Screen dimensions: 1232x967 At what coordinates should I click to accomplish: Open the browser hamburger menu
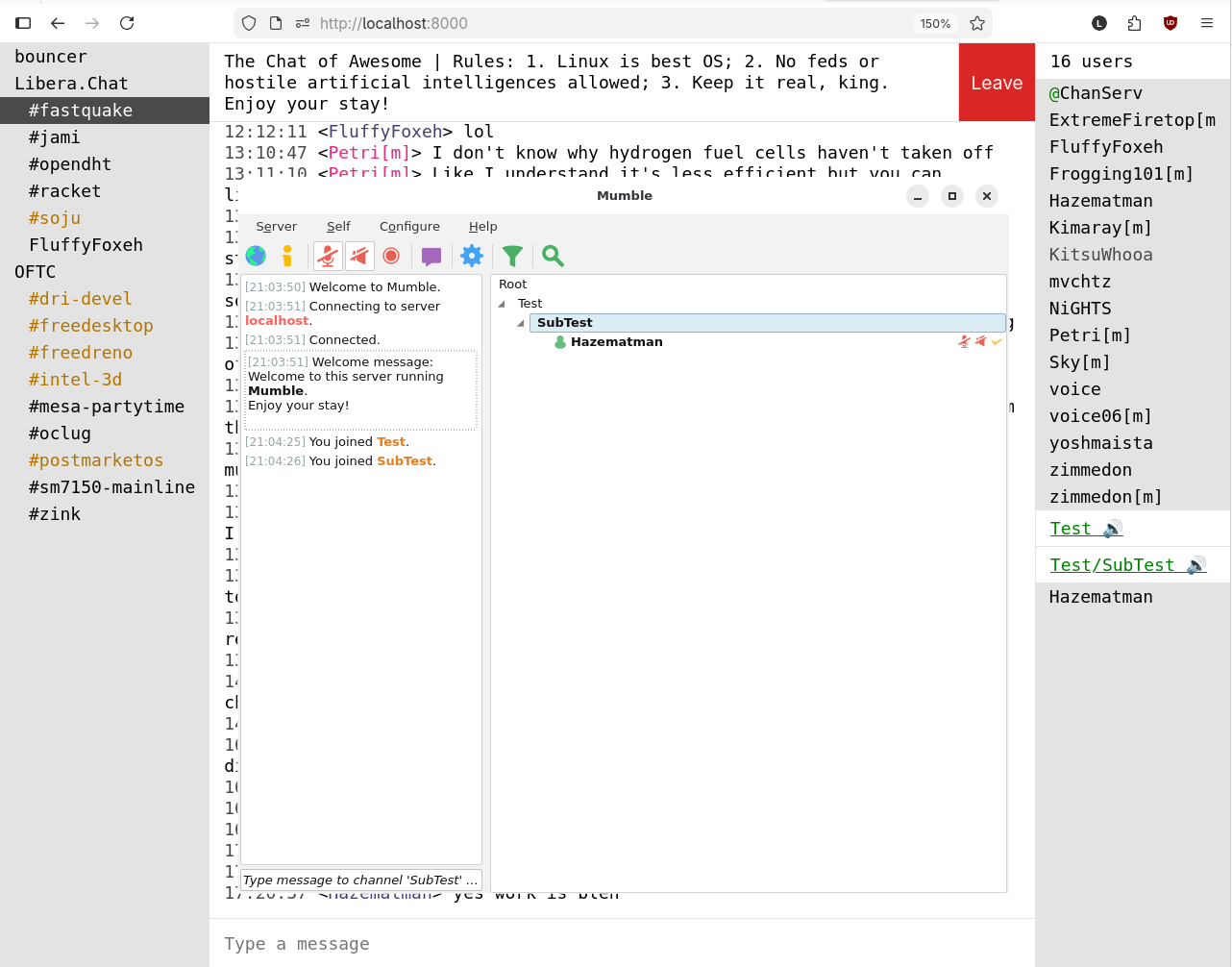tap(1207, 23)
